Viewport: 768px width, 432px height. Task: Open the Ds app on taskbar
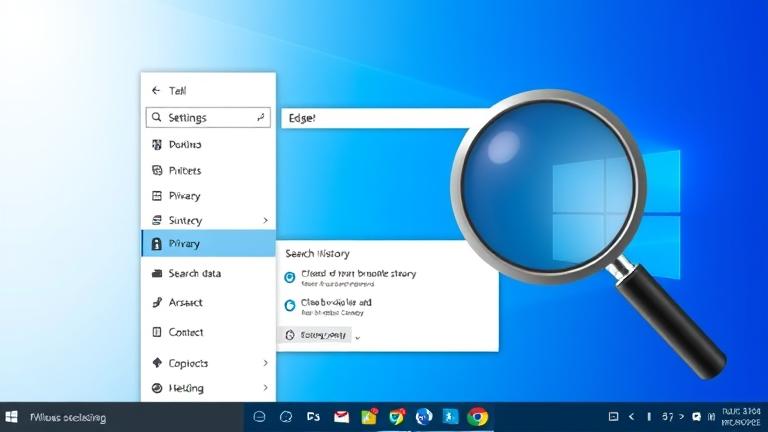point(313,417)
